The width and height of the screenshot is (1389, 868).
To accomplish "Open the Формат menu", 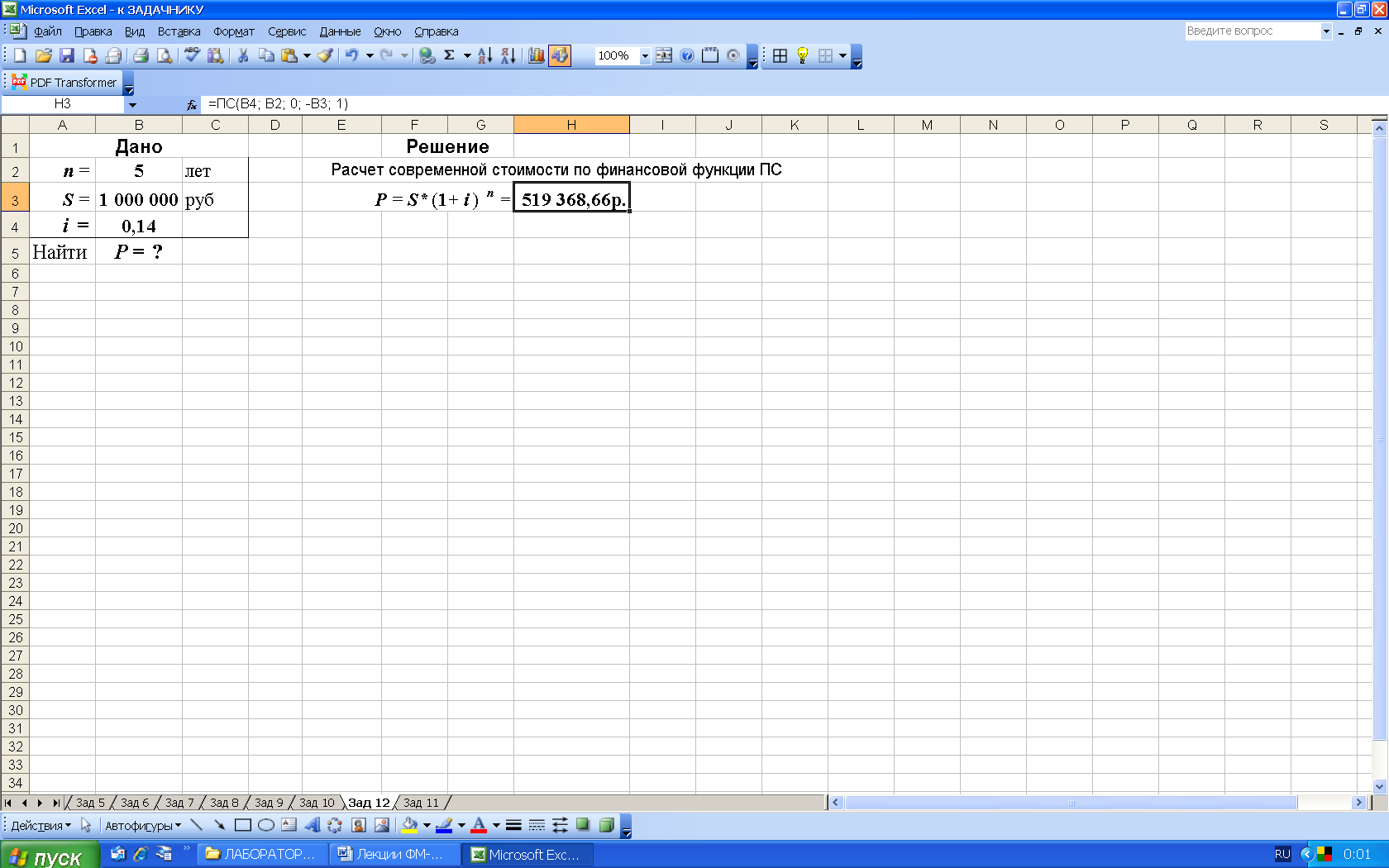I will tap(233, 31).
